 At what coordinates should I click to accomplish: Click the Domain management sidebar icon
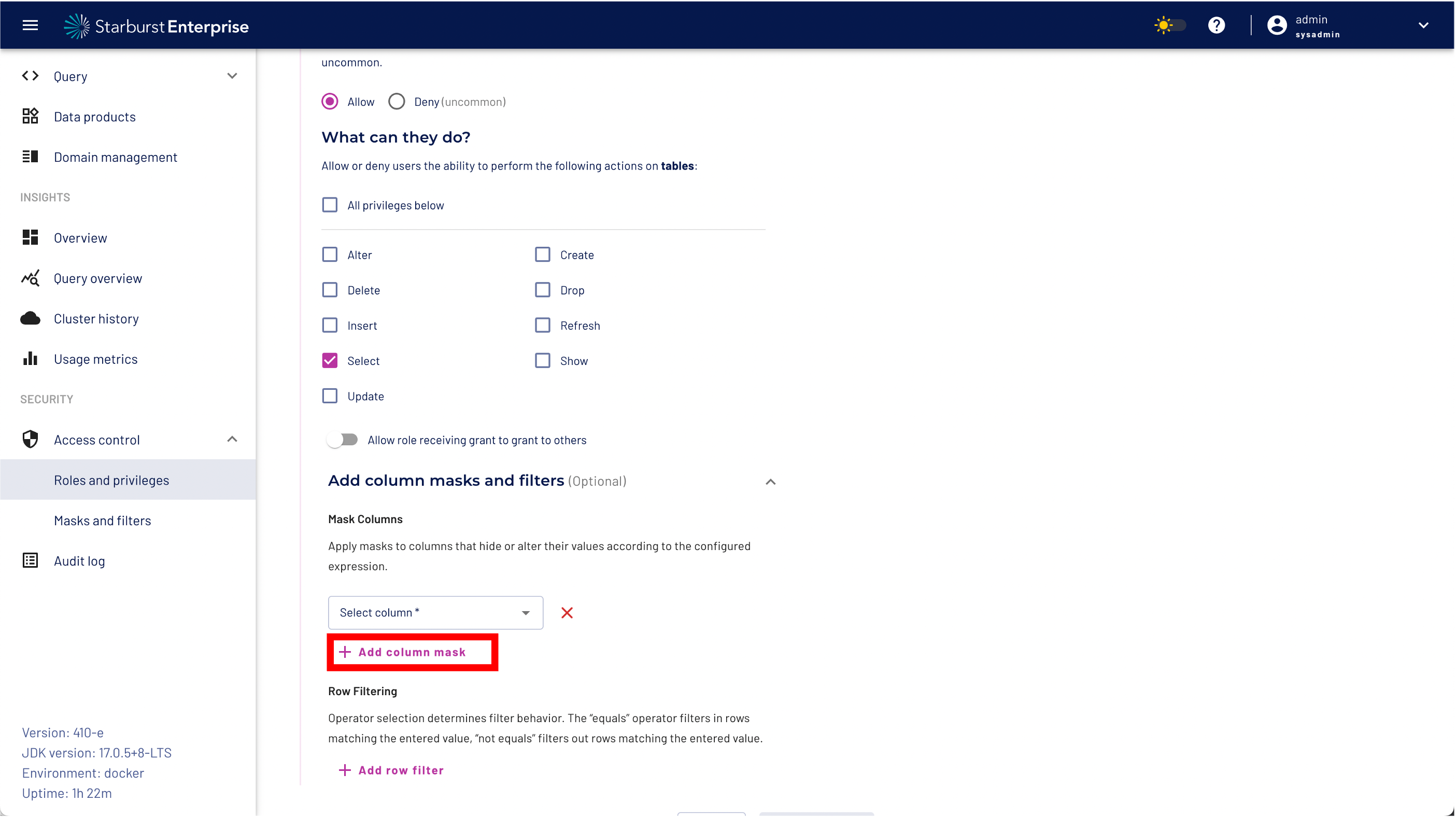[x=30, y=157]
